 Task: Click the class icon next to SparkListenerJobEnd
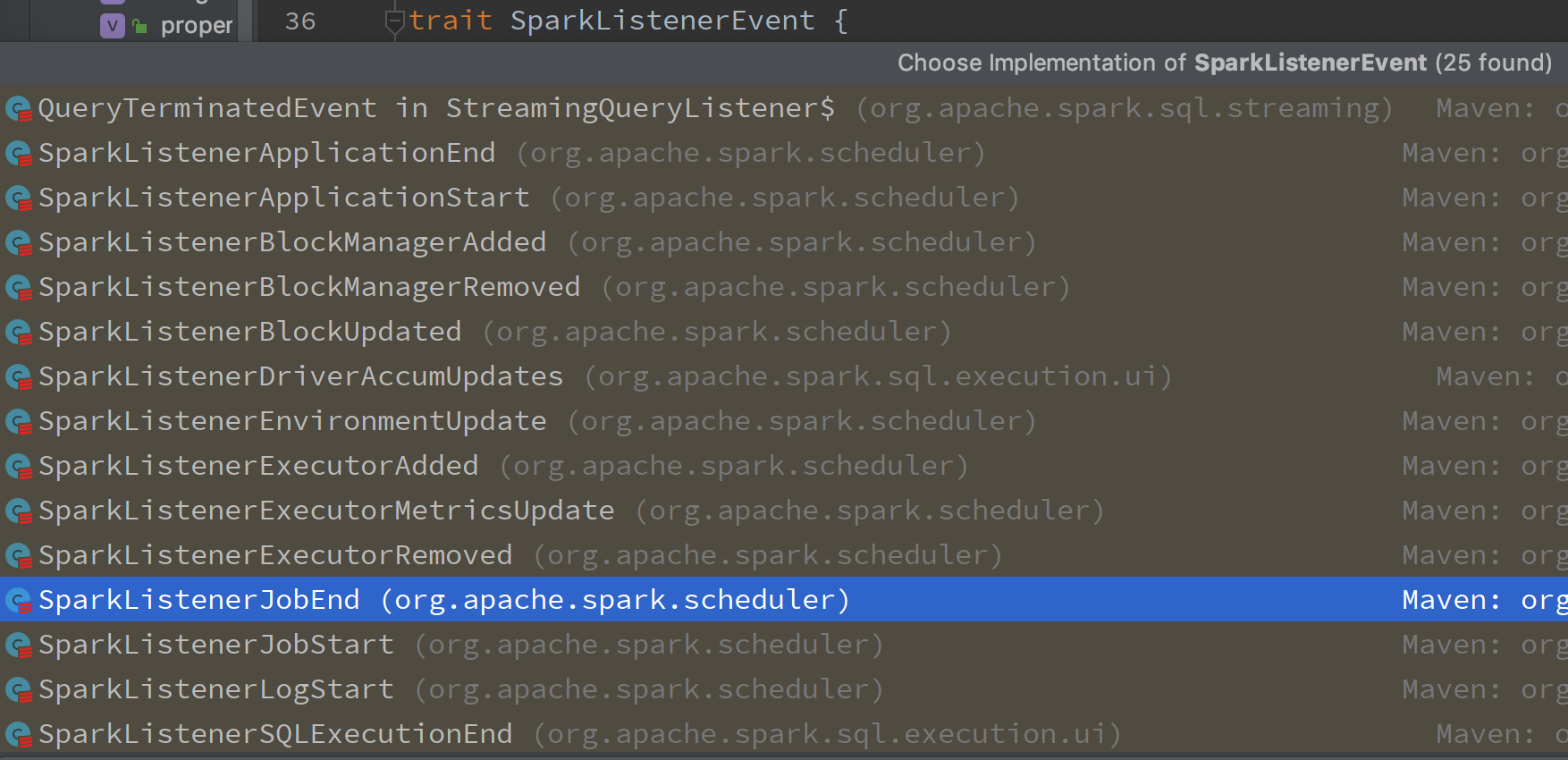tap(18, 601)
